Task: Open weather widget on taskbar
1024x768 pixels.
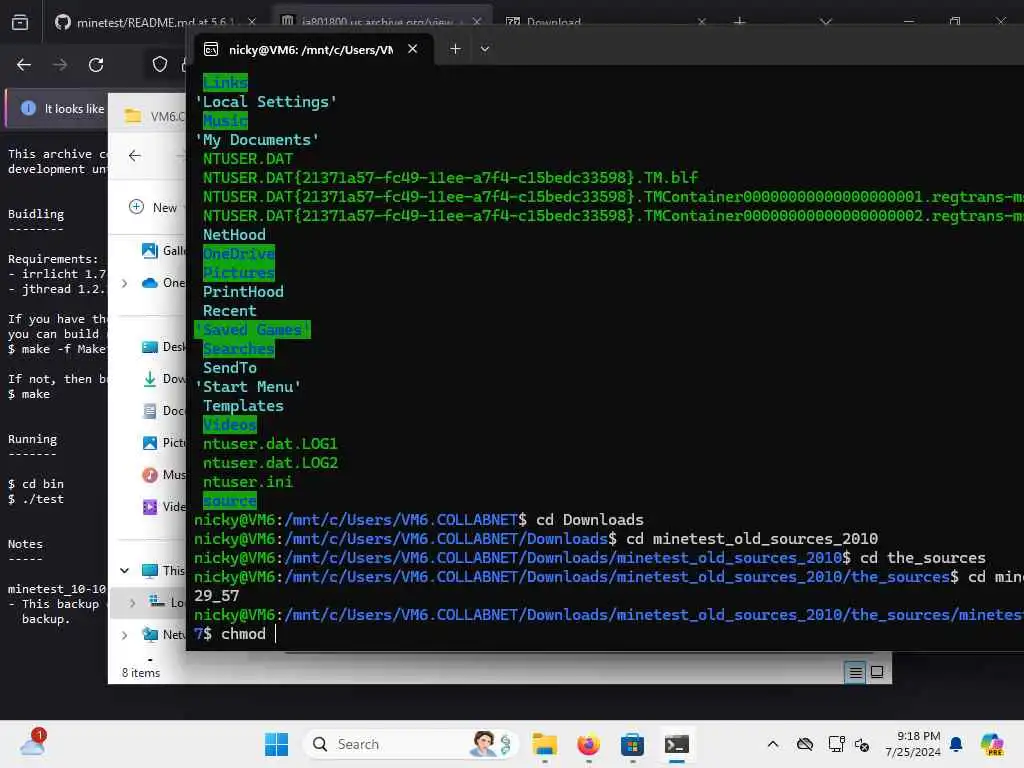Action: coord(32,743)
